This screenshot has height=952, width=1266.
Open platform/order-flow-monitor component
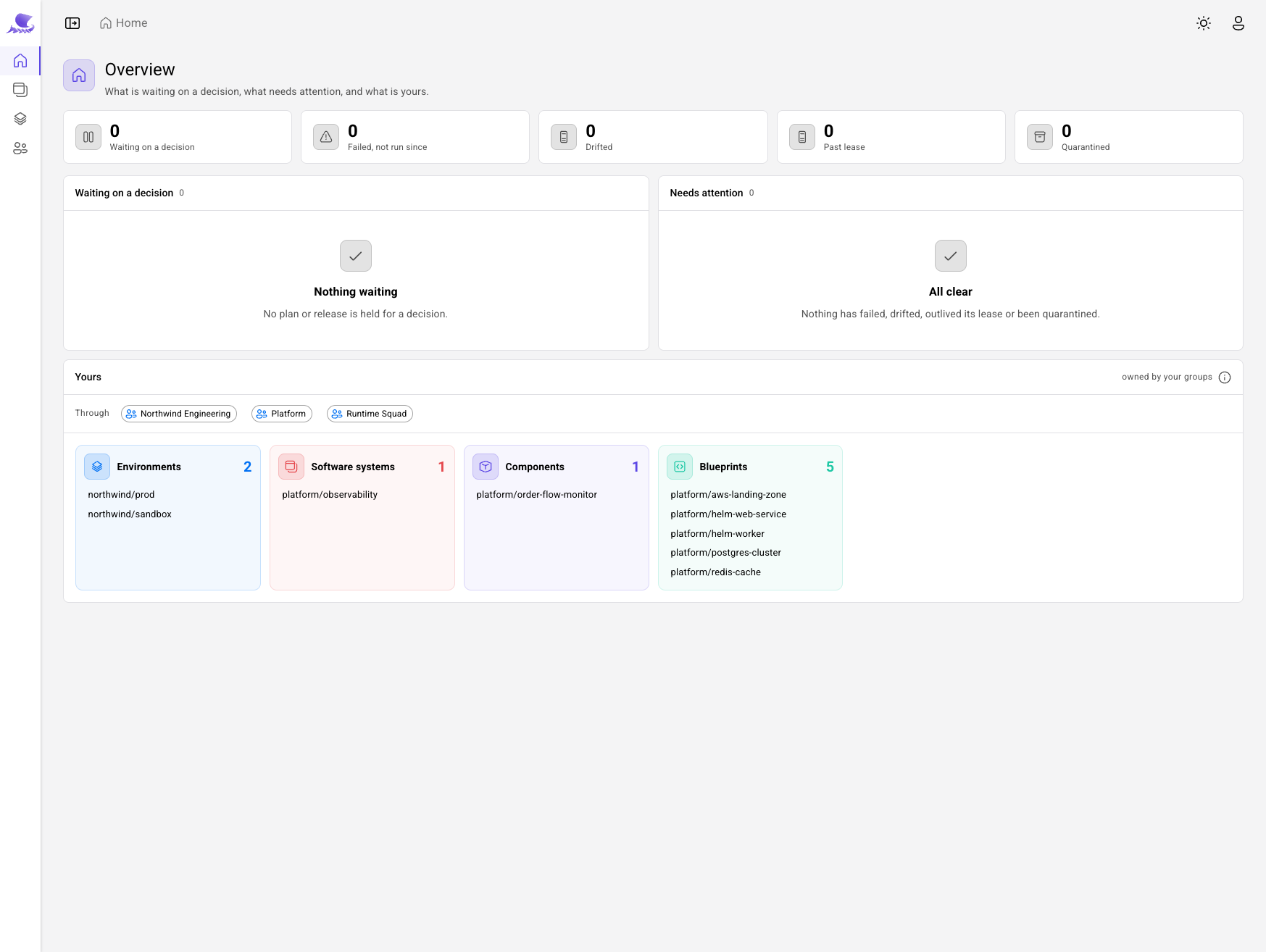(537, 495)
